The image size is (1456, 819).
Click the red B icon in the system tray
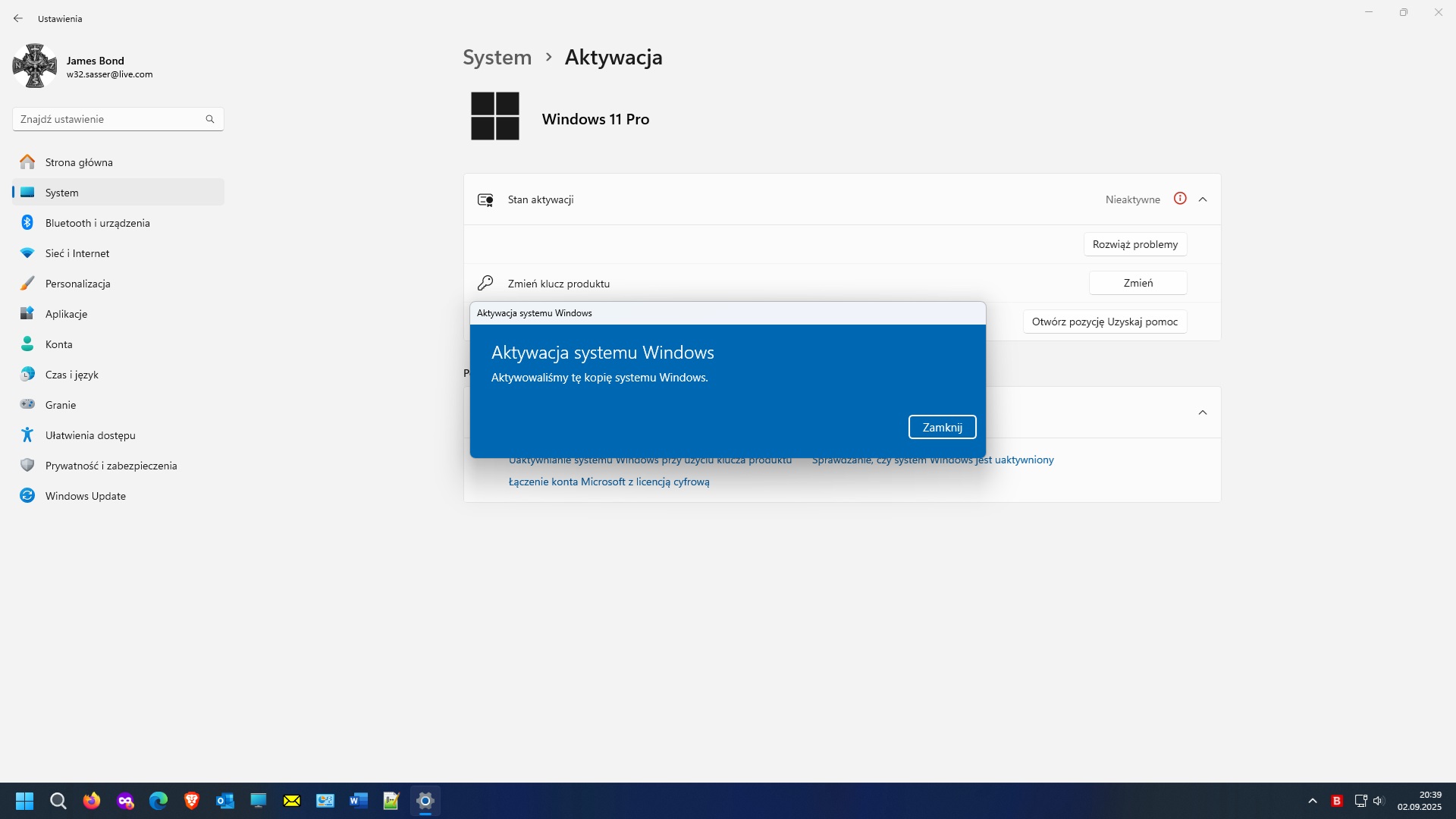1337,801
